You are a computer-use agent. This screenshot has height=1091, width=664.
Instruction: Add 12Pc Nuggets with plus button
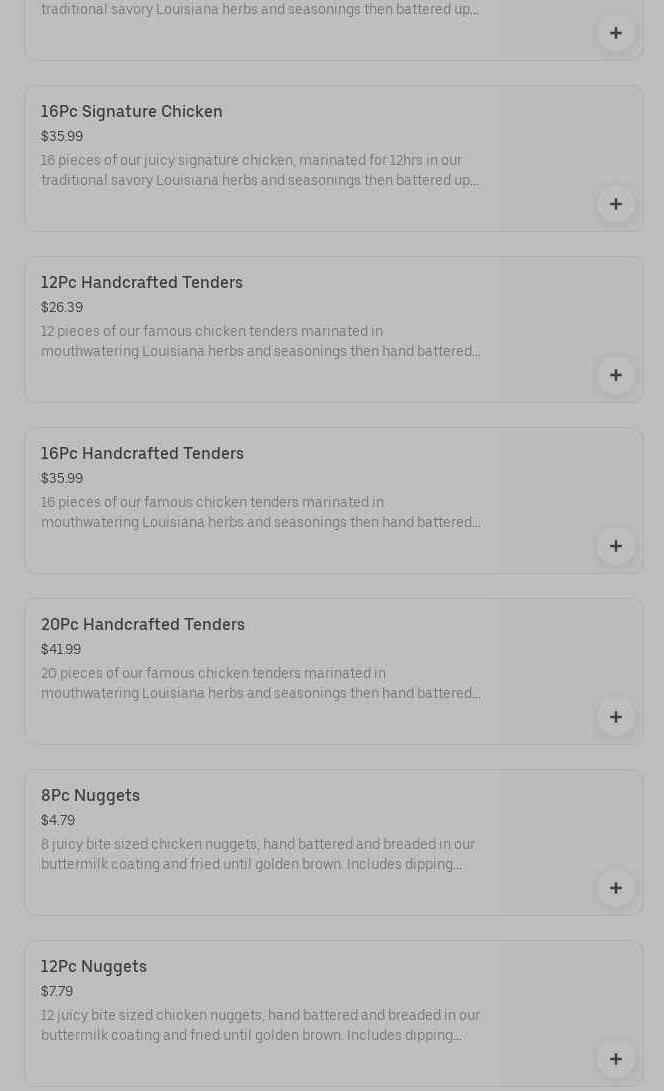pyautogui.click(x=615, y=1059)
